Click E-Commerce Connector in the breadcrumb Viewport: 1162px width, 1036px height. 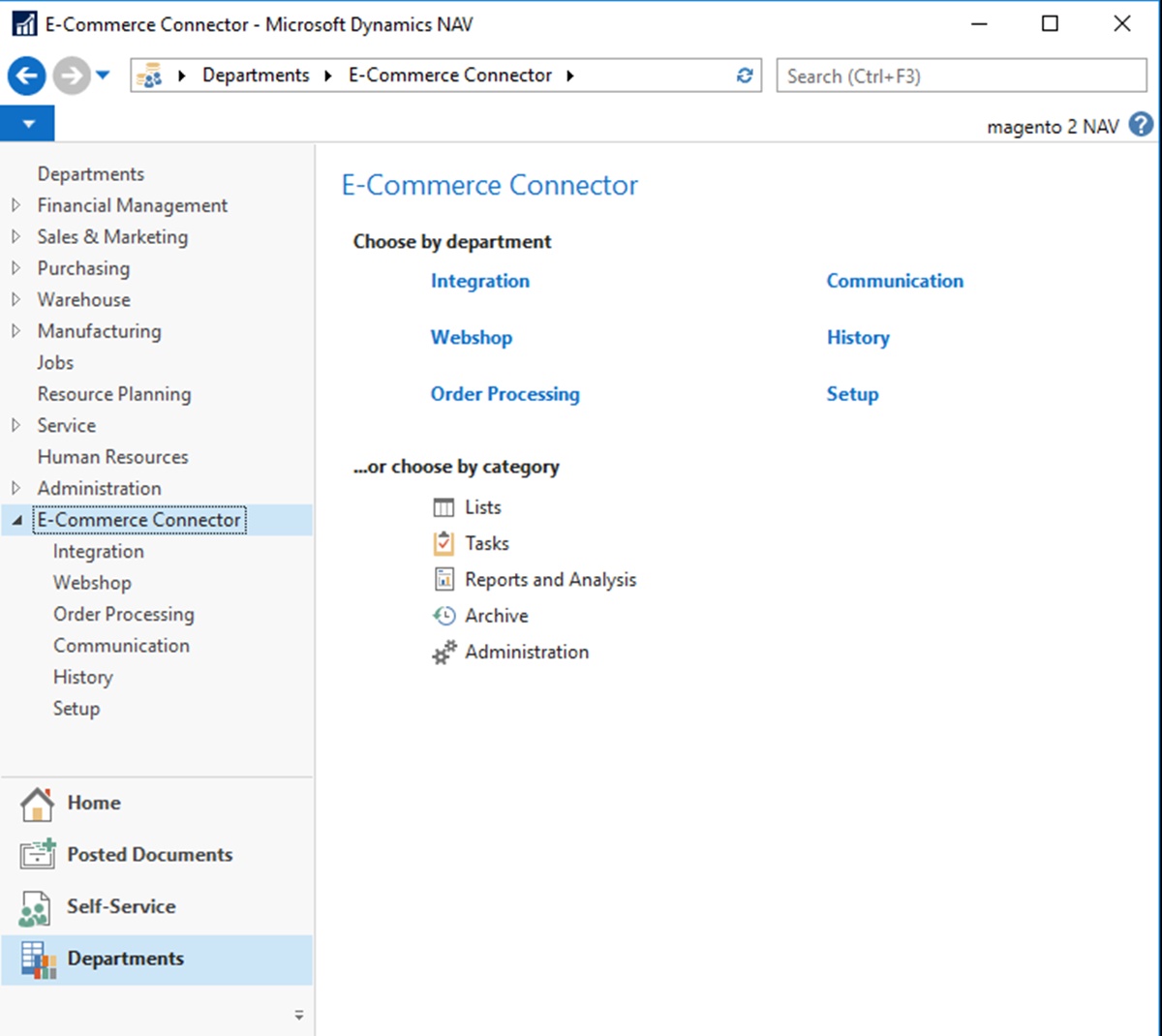pos(450,76)
